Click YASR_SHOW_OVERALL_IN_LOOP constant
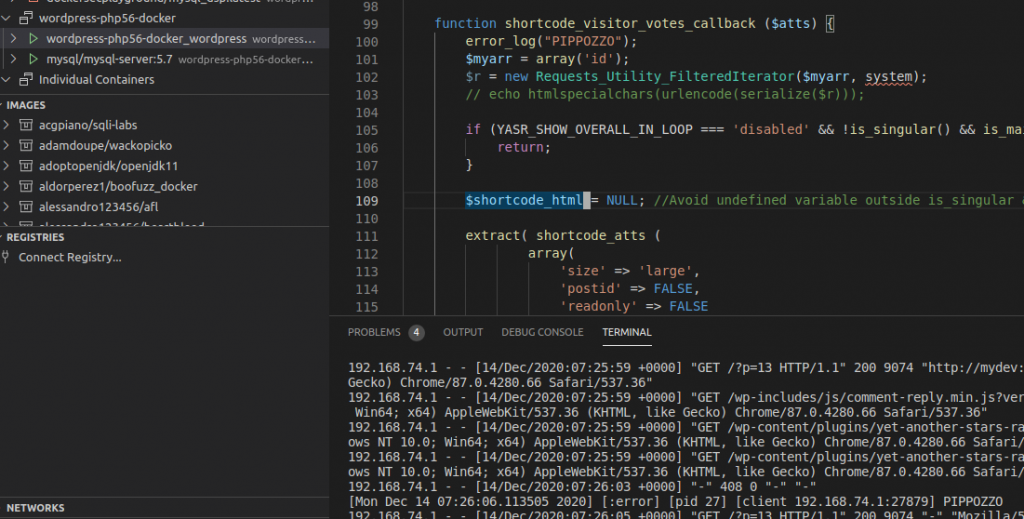This screenshot has height=519, width=1024. click(594, 129)
